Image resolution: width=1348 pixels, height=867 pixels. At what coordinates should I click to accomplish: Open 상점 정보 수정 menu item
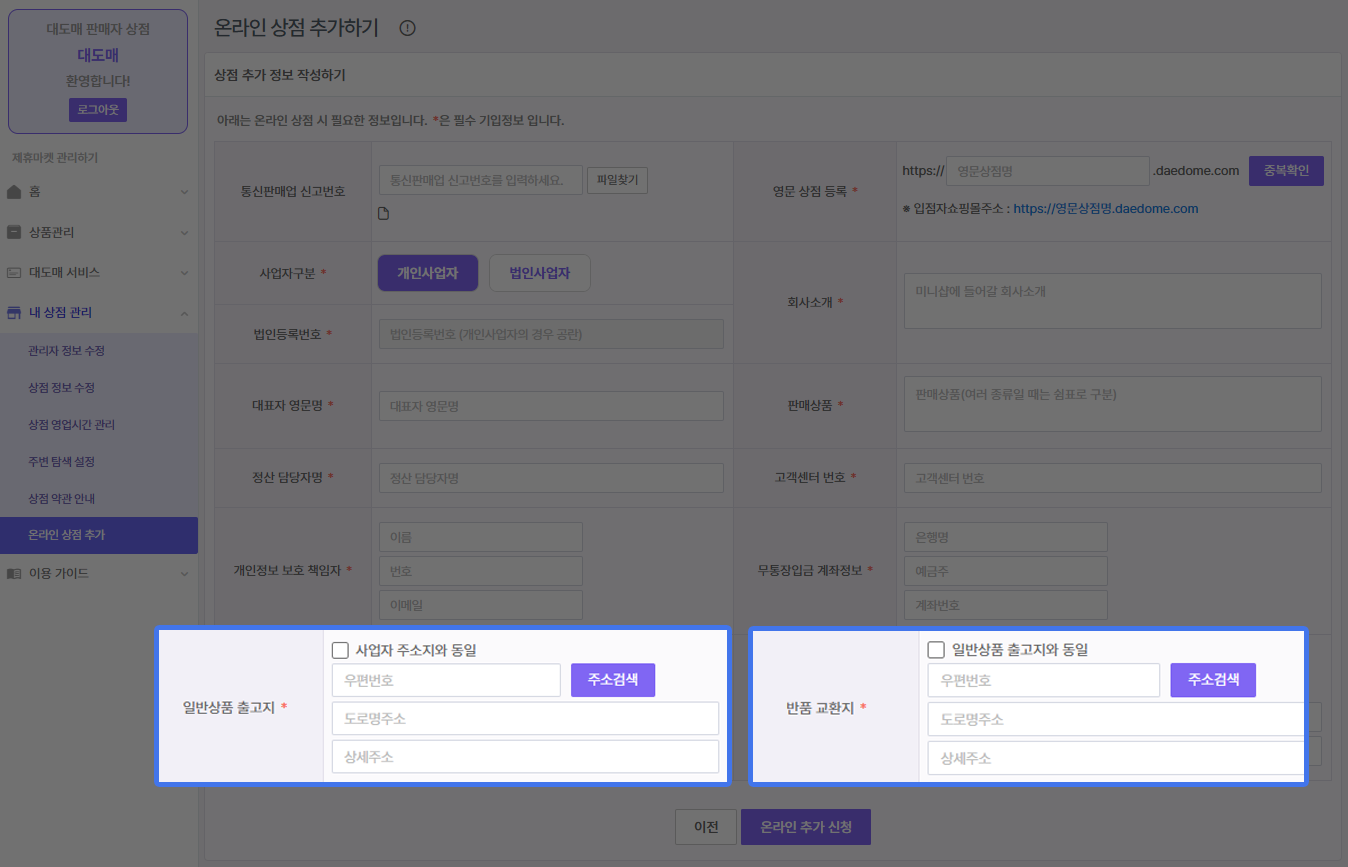tap(61, 388)
